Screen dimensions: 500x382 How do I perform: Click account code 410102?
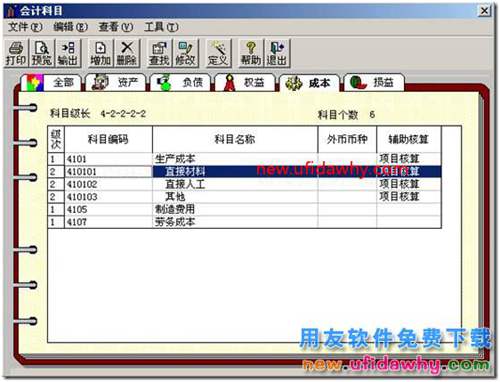108,184
